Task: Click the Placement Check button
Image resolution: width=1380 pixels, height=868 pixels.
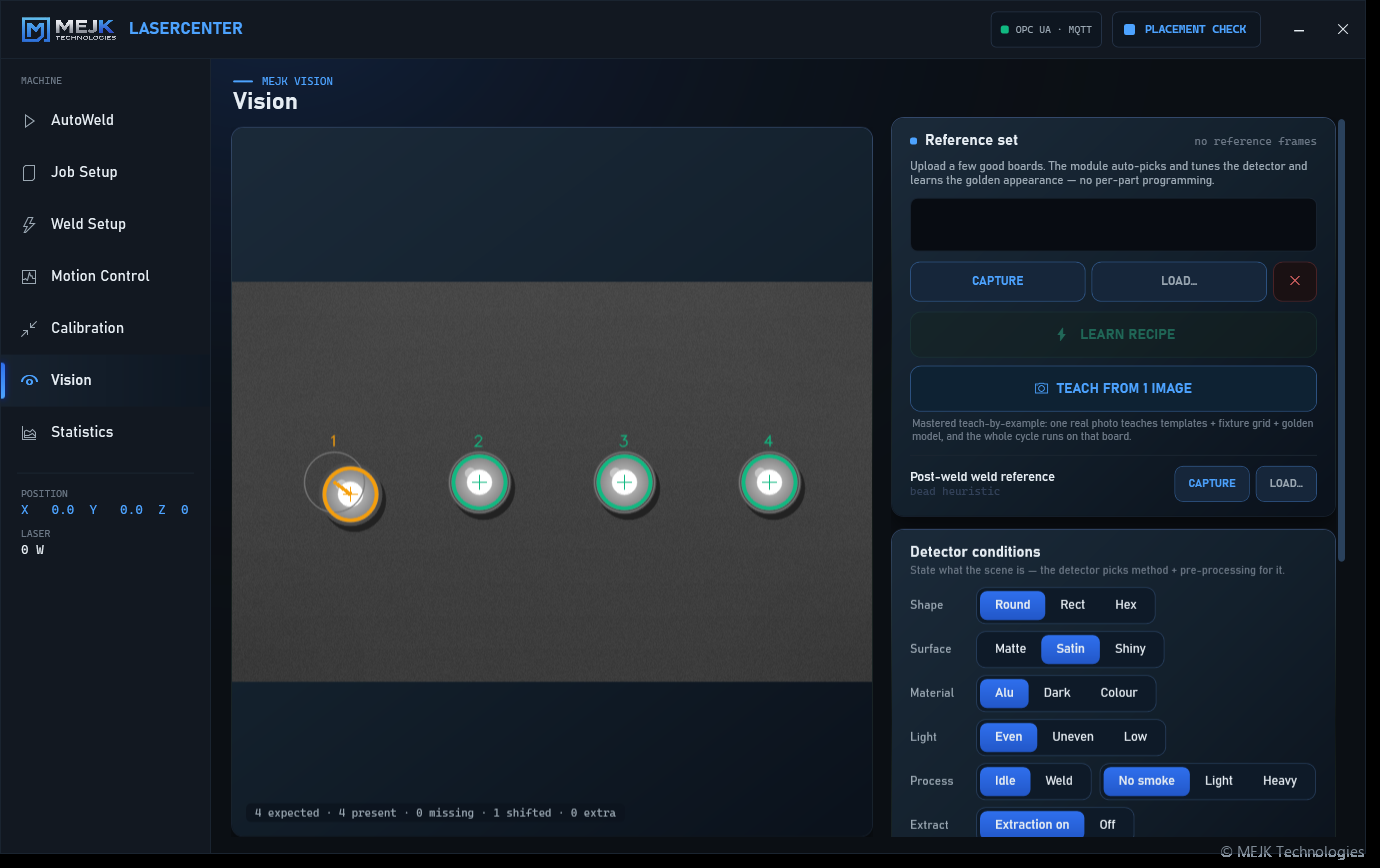Action: click(x=1186, y=30)
